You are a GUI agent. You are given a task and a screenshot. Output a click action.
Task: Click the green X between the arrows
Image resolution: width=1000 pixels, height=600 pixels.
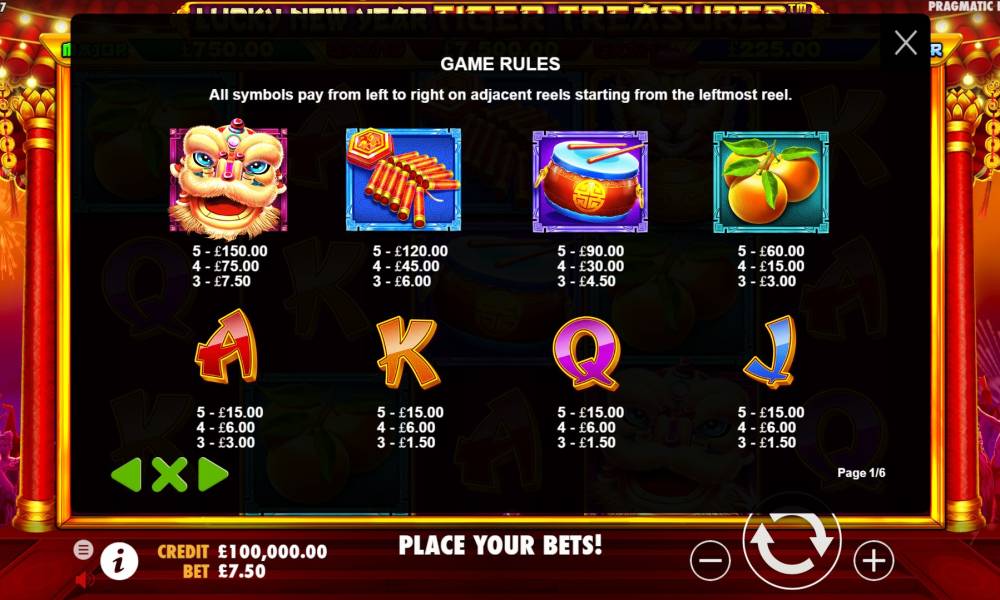(x=170, y=474)
